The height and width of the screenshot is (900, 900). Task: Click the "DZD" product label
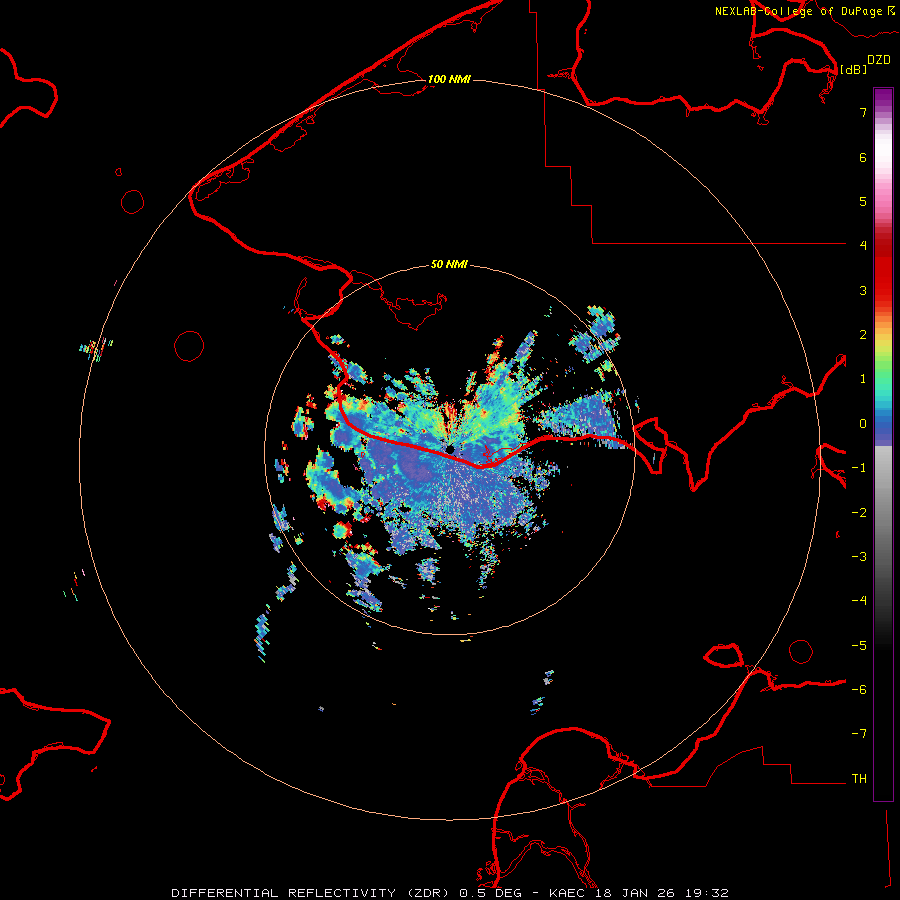pos(879,60)
